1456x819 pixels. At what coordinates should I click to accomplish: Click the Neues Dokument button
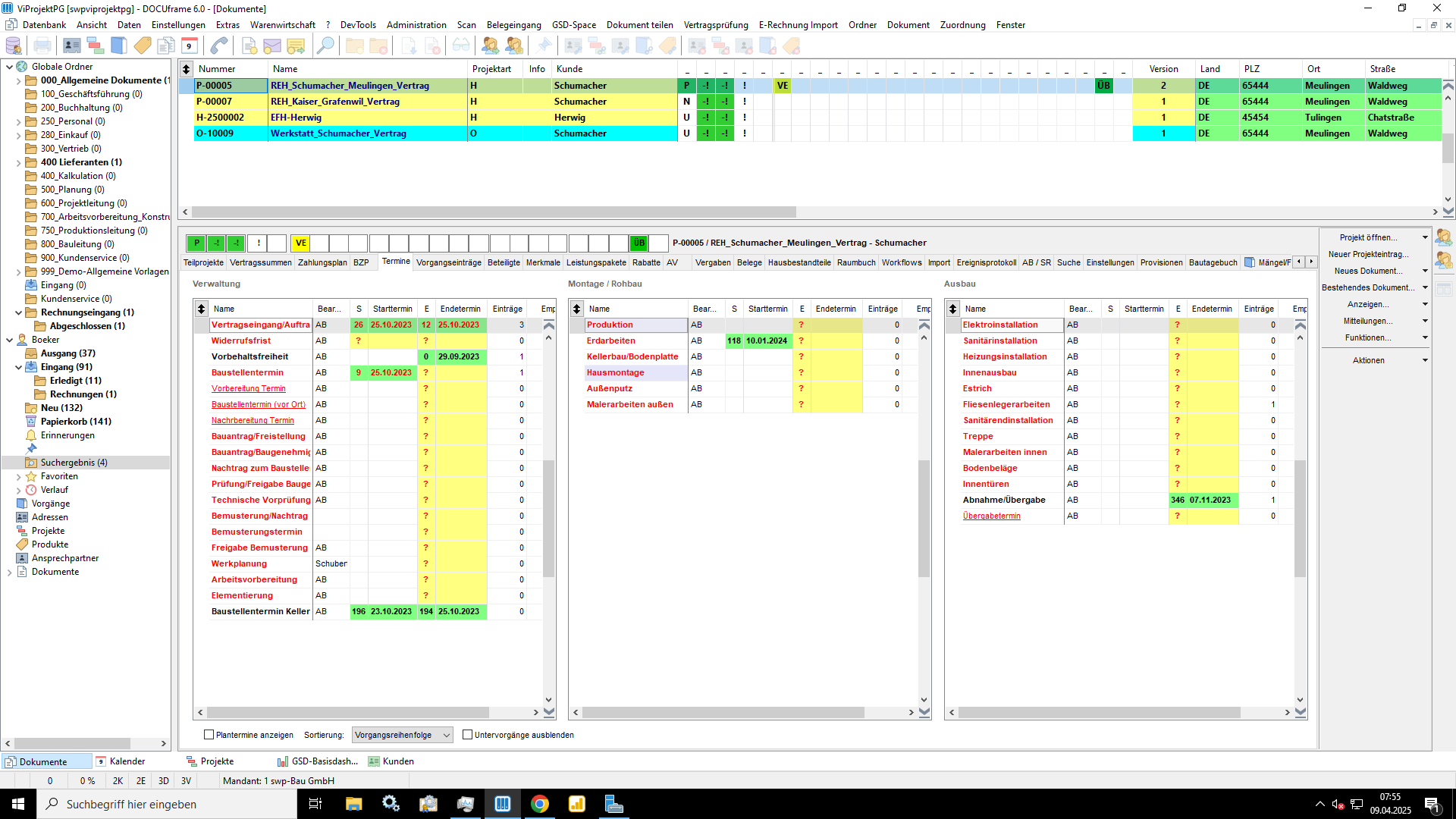click(x=1369, y=271)
